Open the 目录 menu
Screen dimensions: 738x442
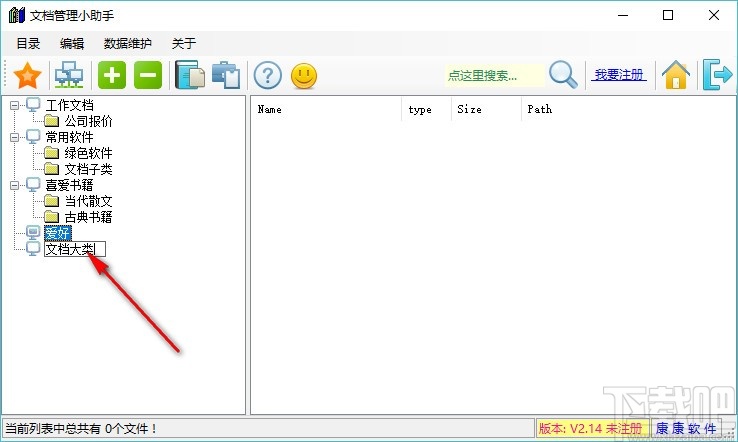(x=28, y=44)
